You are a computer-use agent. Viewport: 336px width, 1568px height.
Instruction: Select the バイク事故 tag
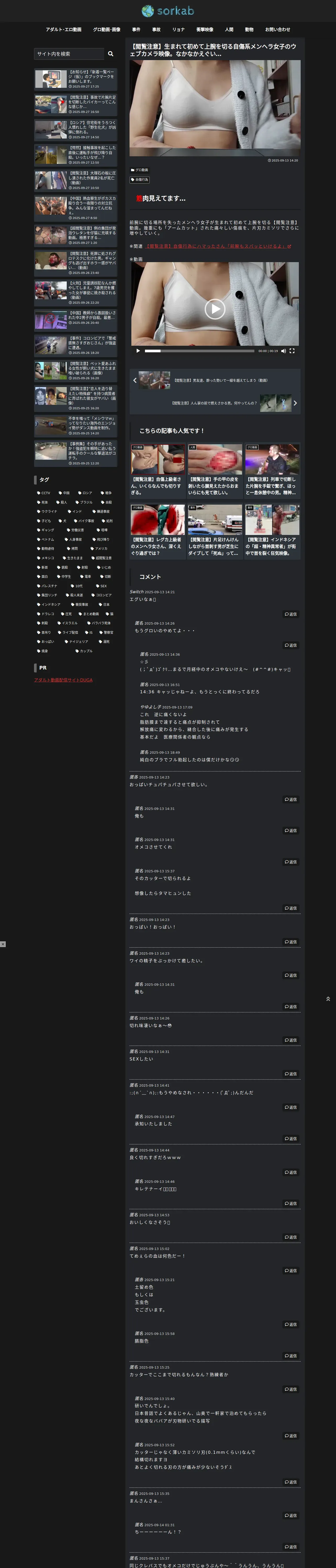[x=84, y=521]
